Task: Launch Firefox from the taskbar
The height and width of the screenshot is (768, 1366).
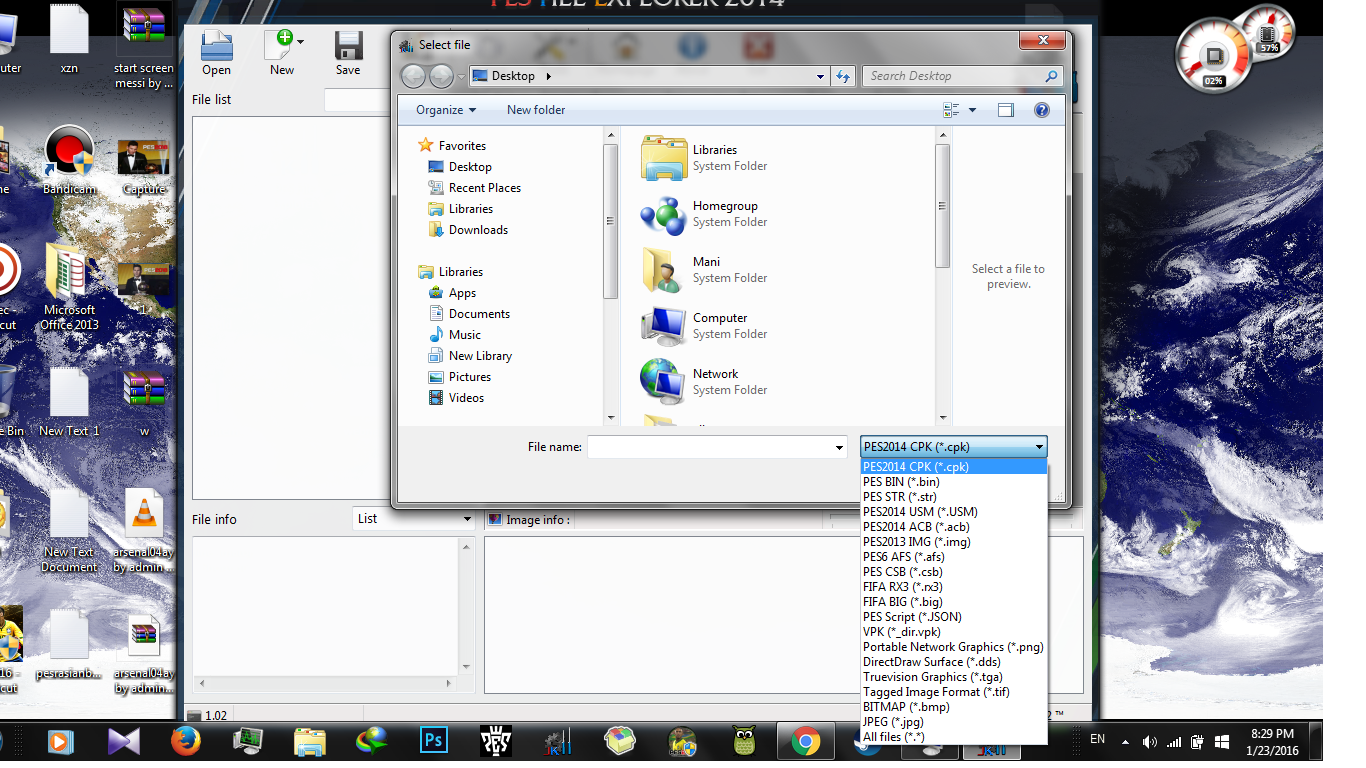Action: pos(185,741)
